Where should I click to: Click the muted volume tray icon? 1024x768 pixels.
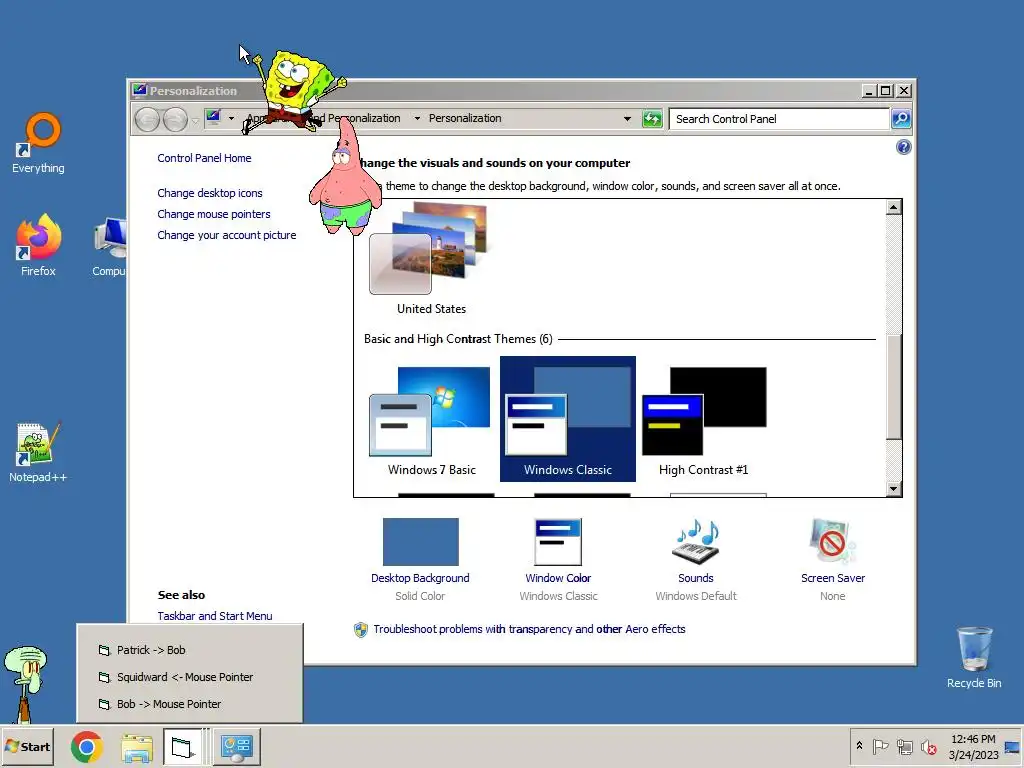[928, 746]
